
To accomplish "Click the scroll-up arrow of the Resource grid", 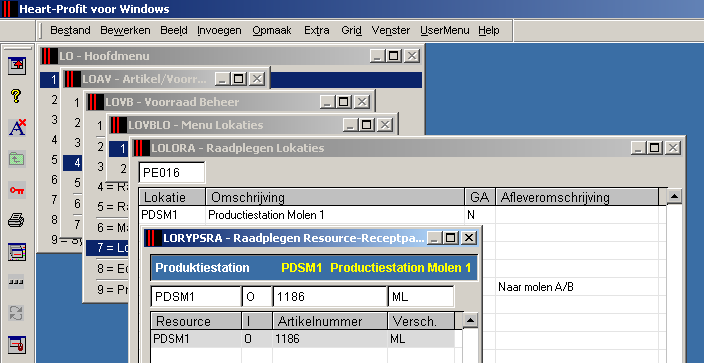I will (470, 320).
